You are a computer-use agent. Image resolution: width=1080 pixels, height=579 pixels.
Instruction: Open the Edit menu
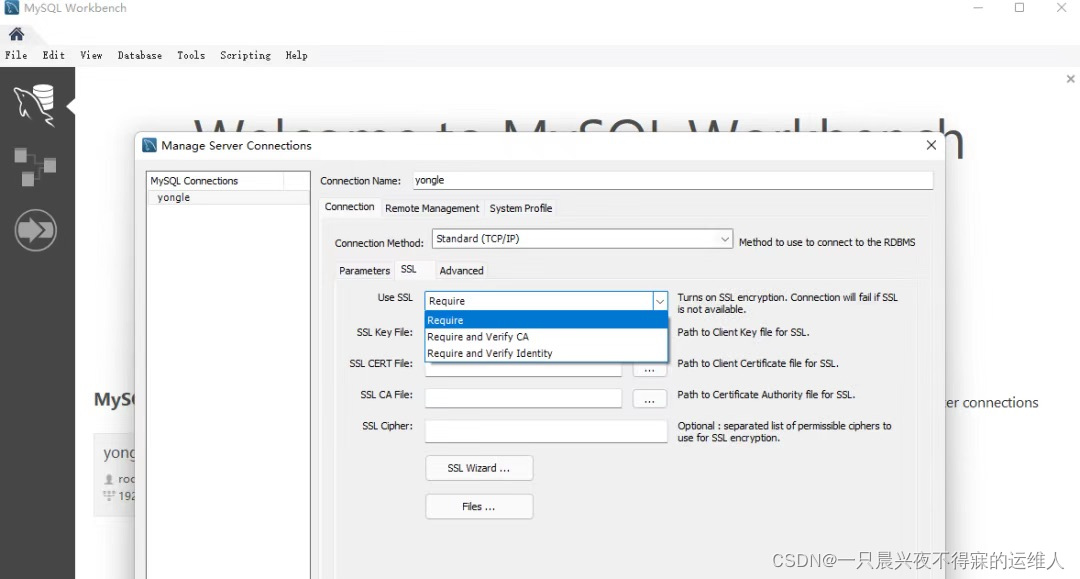(x=53, y=55)
